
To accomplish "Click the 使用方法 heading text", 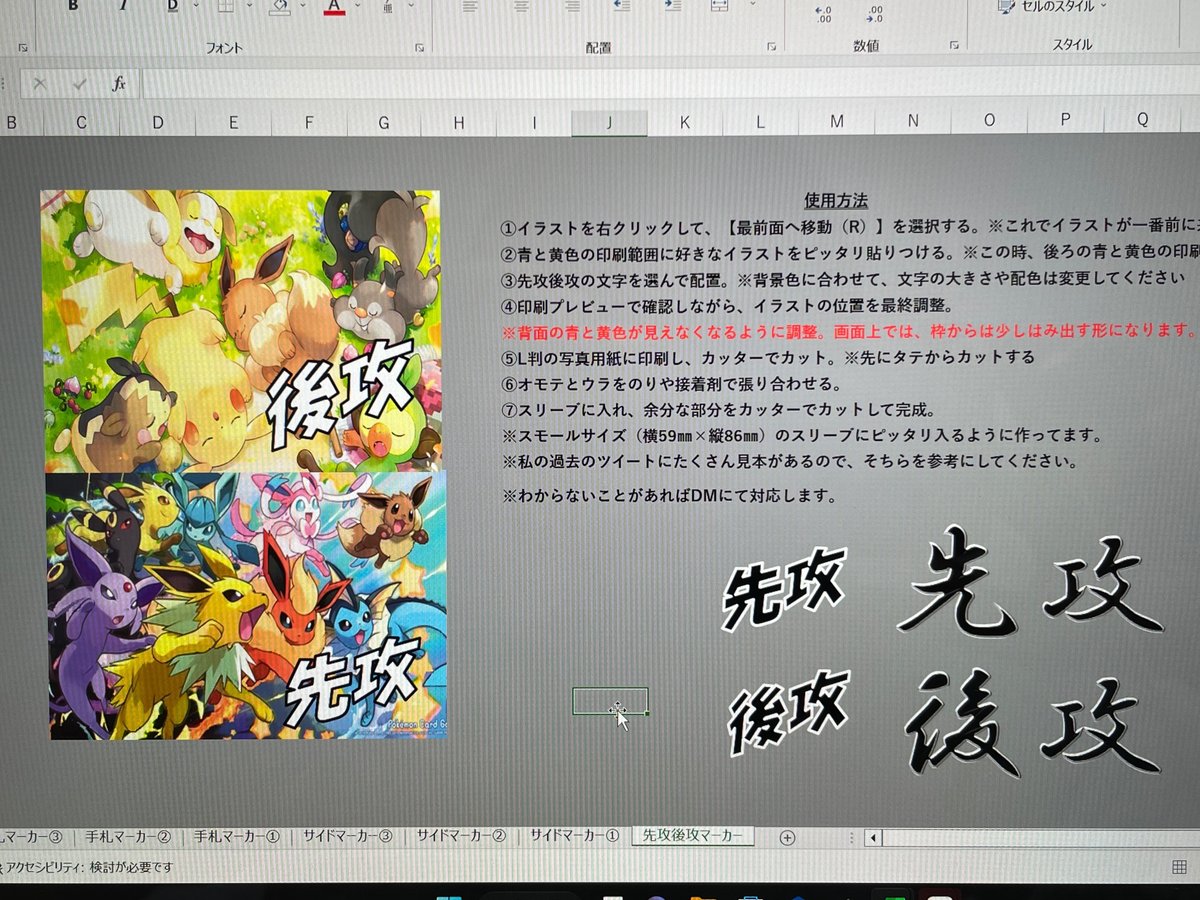I will [836, 201].
